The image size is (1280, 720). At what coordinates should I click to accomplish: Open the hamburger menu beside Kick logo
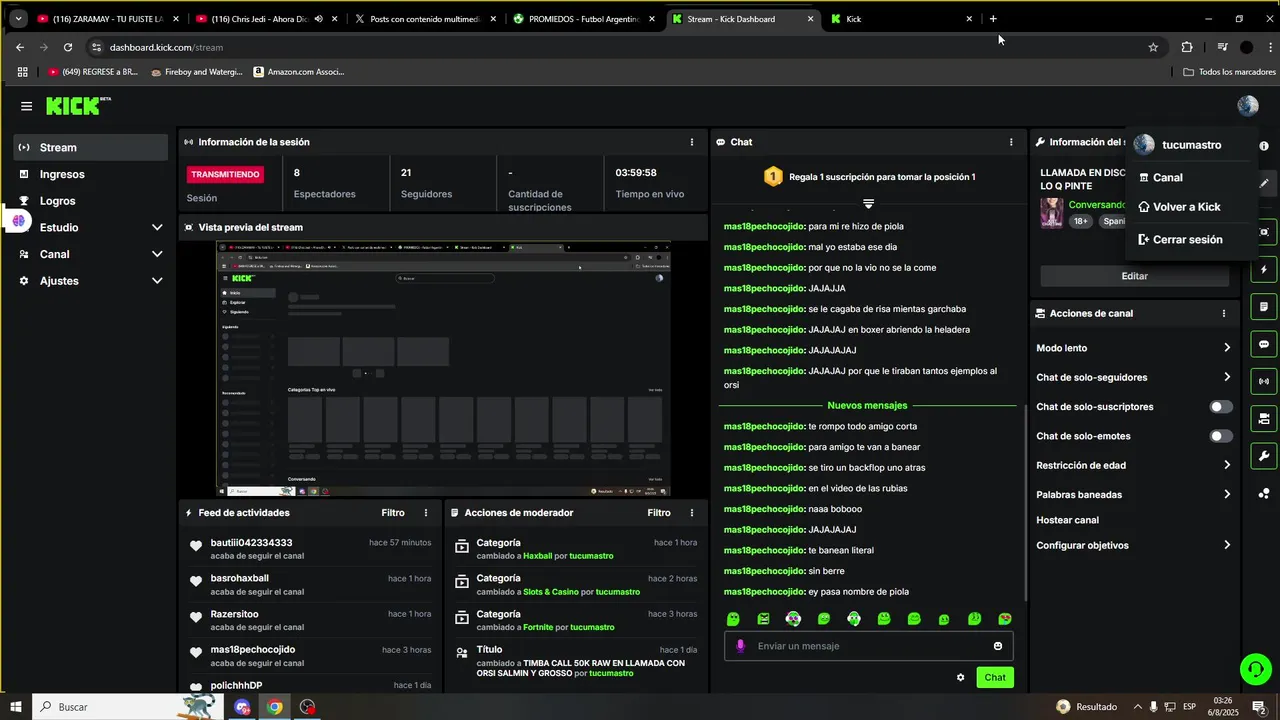tap(26, 106)
